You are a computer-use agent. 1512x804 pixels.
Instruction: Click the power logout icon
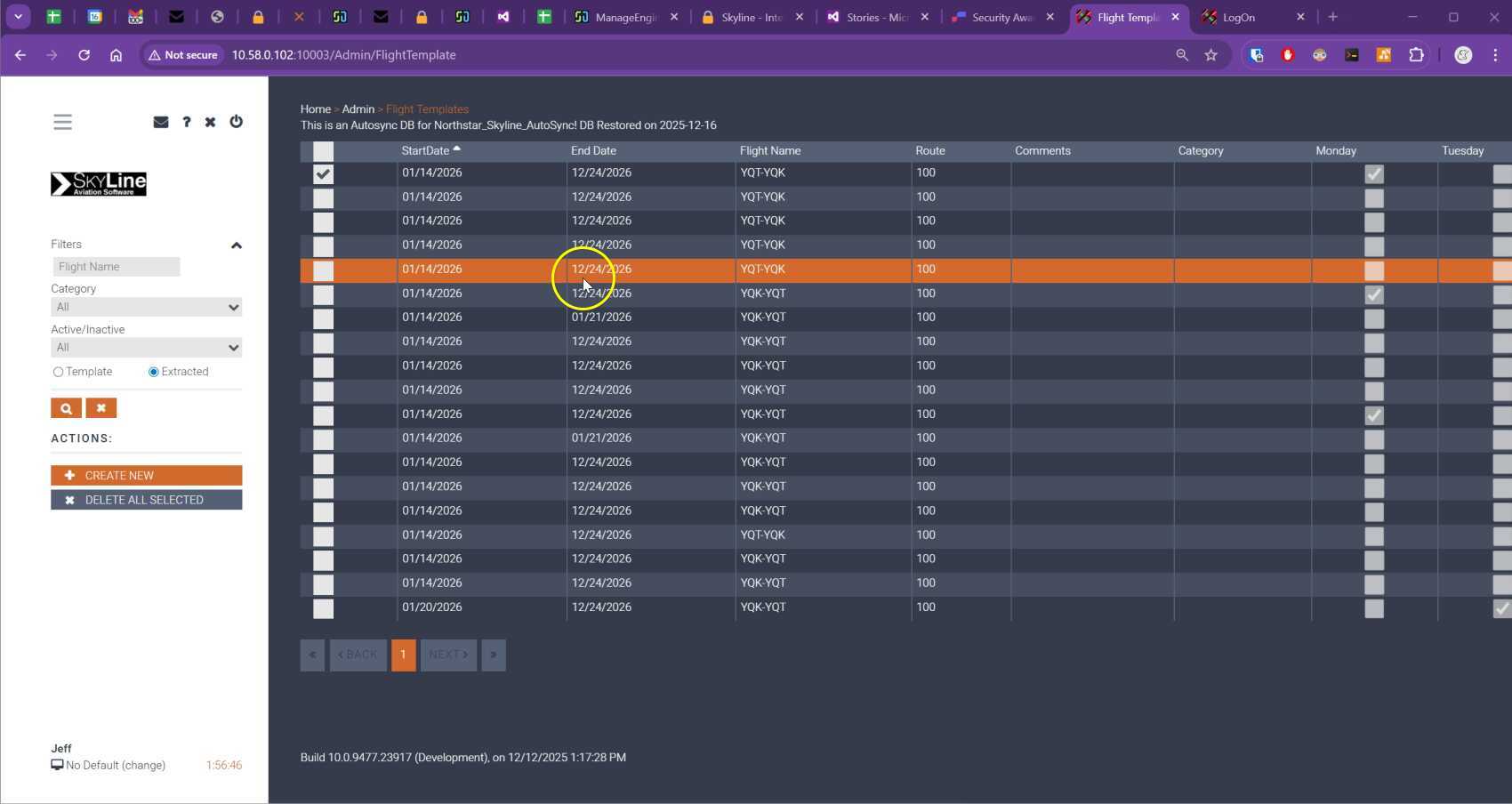236,122
